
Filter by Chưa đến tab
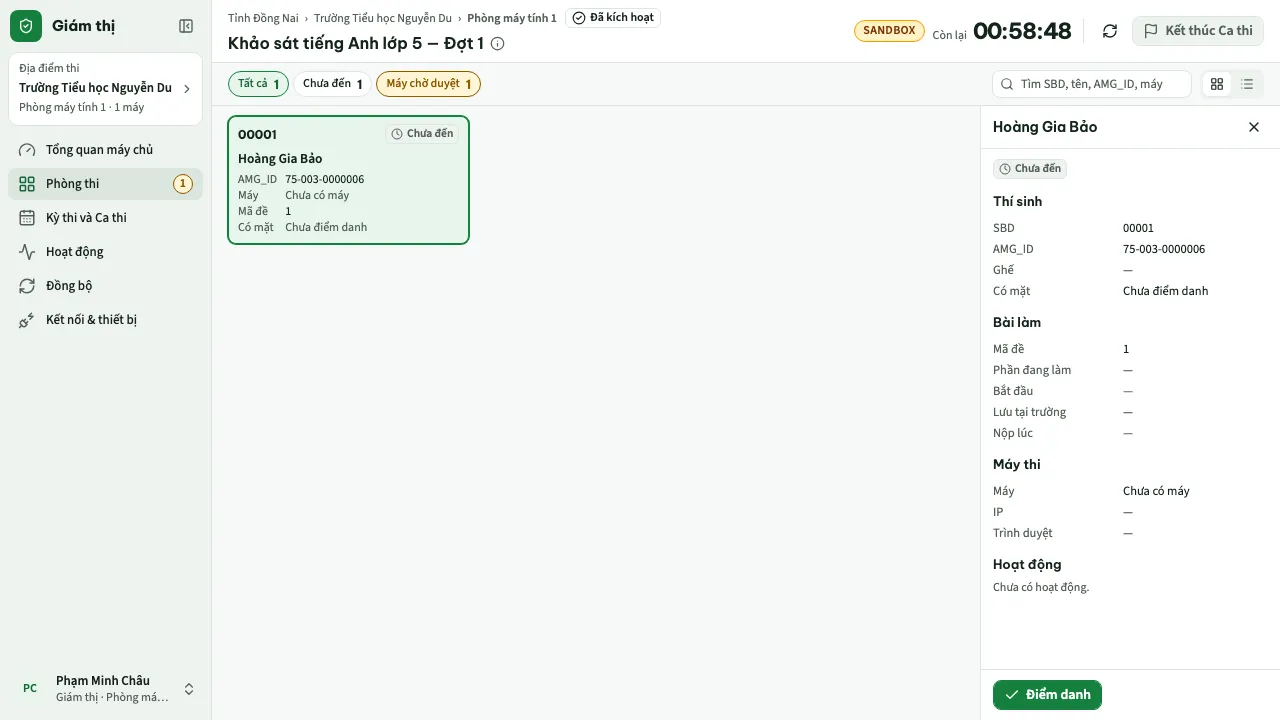[x=332, y=84]
